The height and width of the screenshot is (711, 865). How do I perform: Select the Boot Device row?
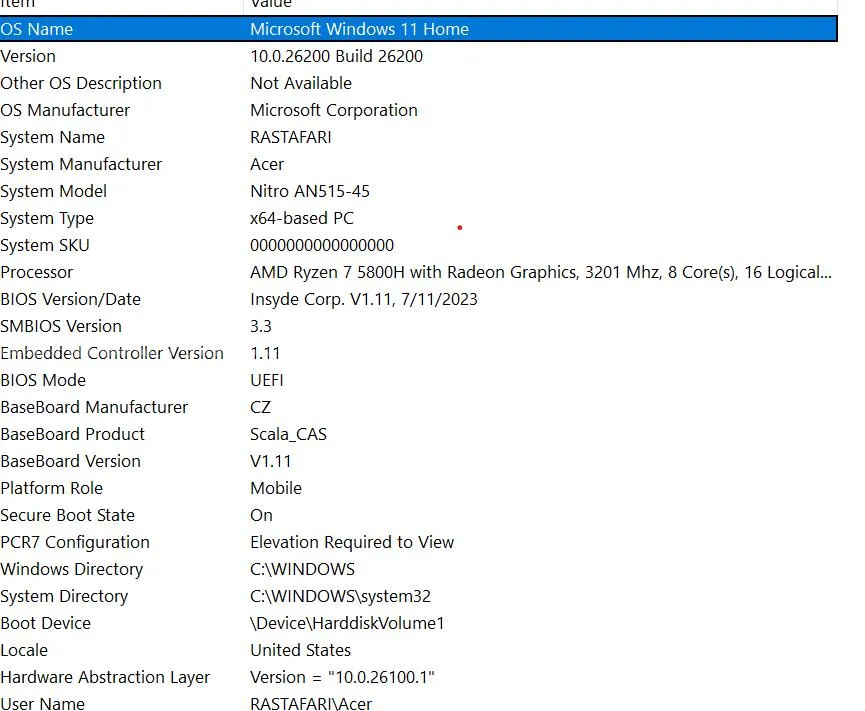pyautogui.click(x=45, y=623)
